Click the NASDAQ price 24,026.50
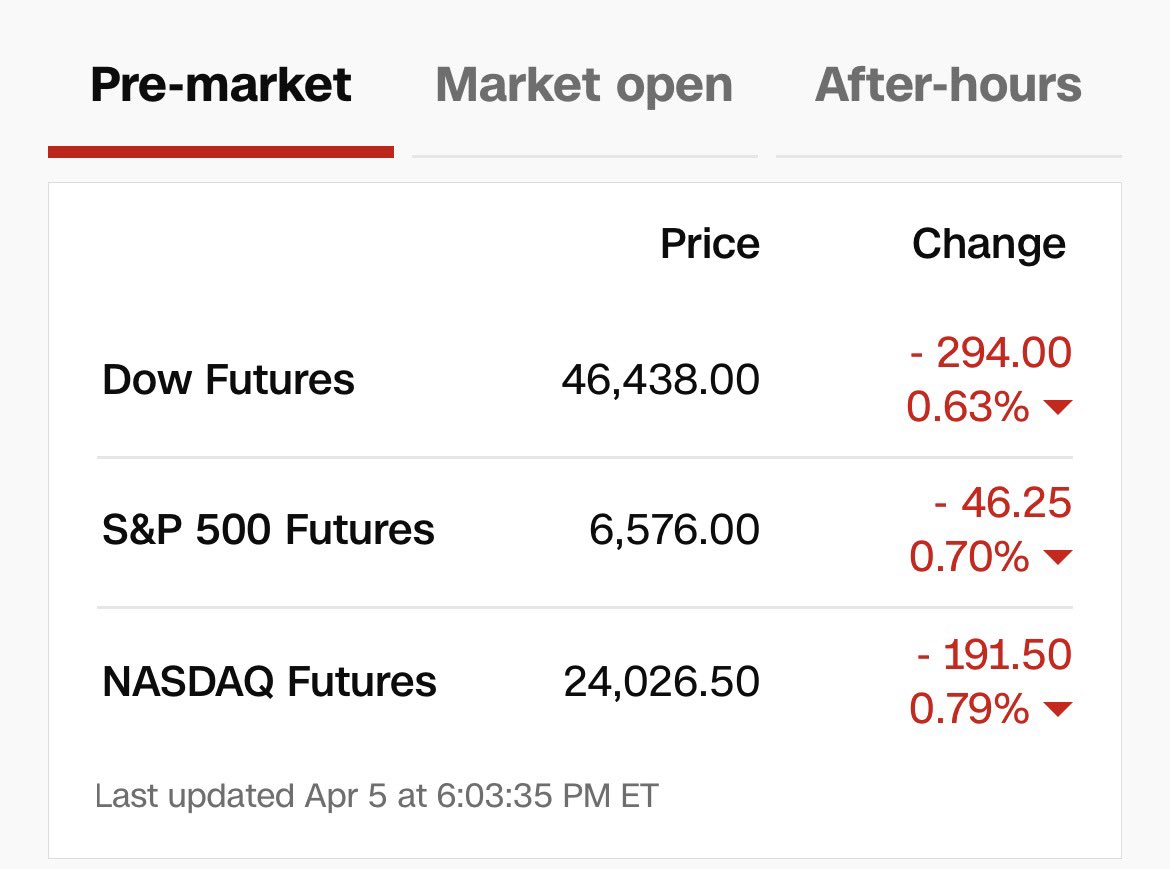The width and height of the screenshot is (1170, 869). [x=662, y=682]
